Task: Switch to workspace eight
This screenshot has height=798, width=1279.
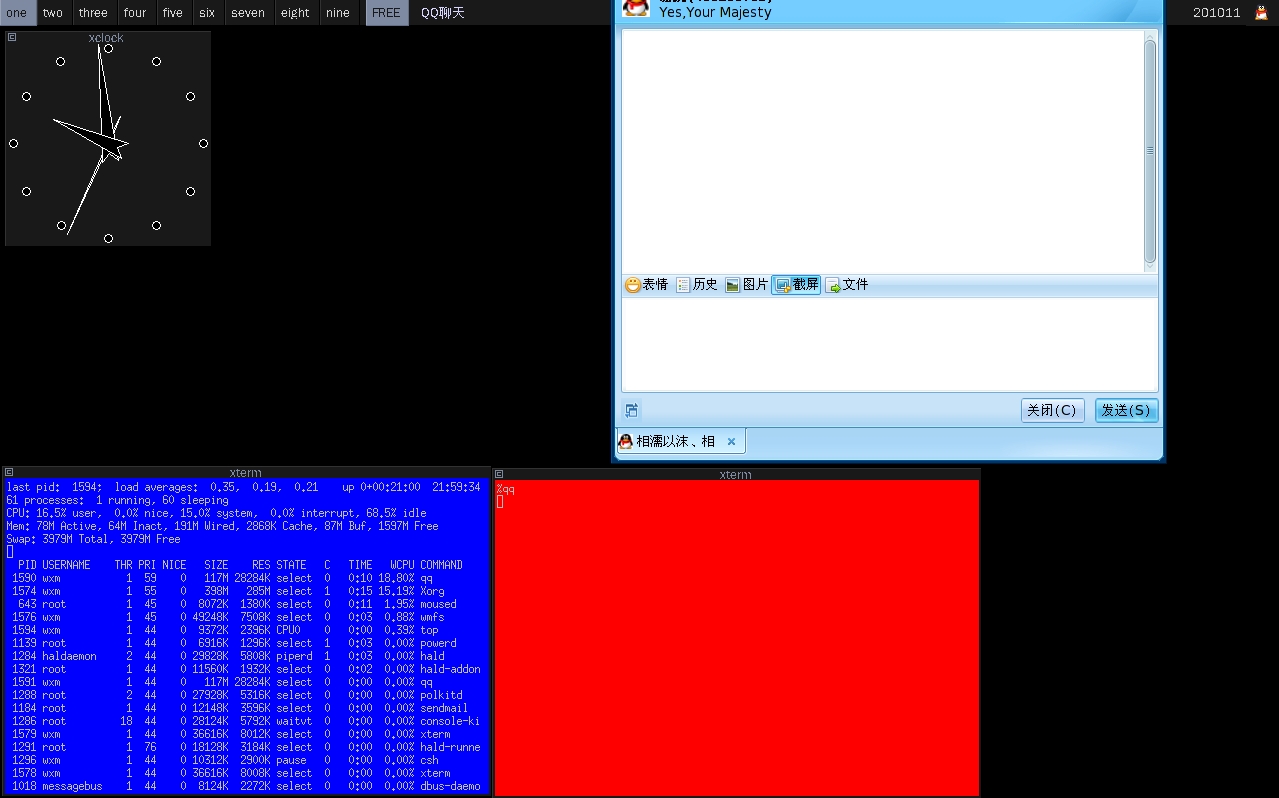Action: (x=295, y=13)
